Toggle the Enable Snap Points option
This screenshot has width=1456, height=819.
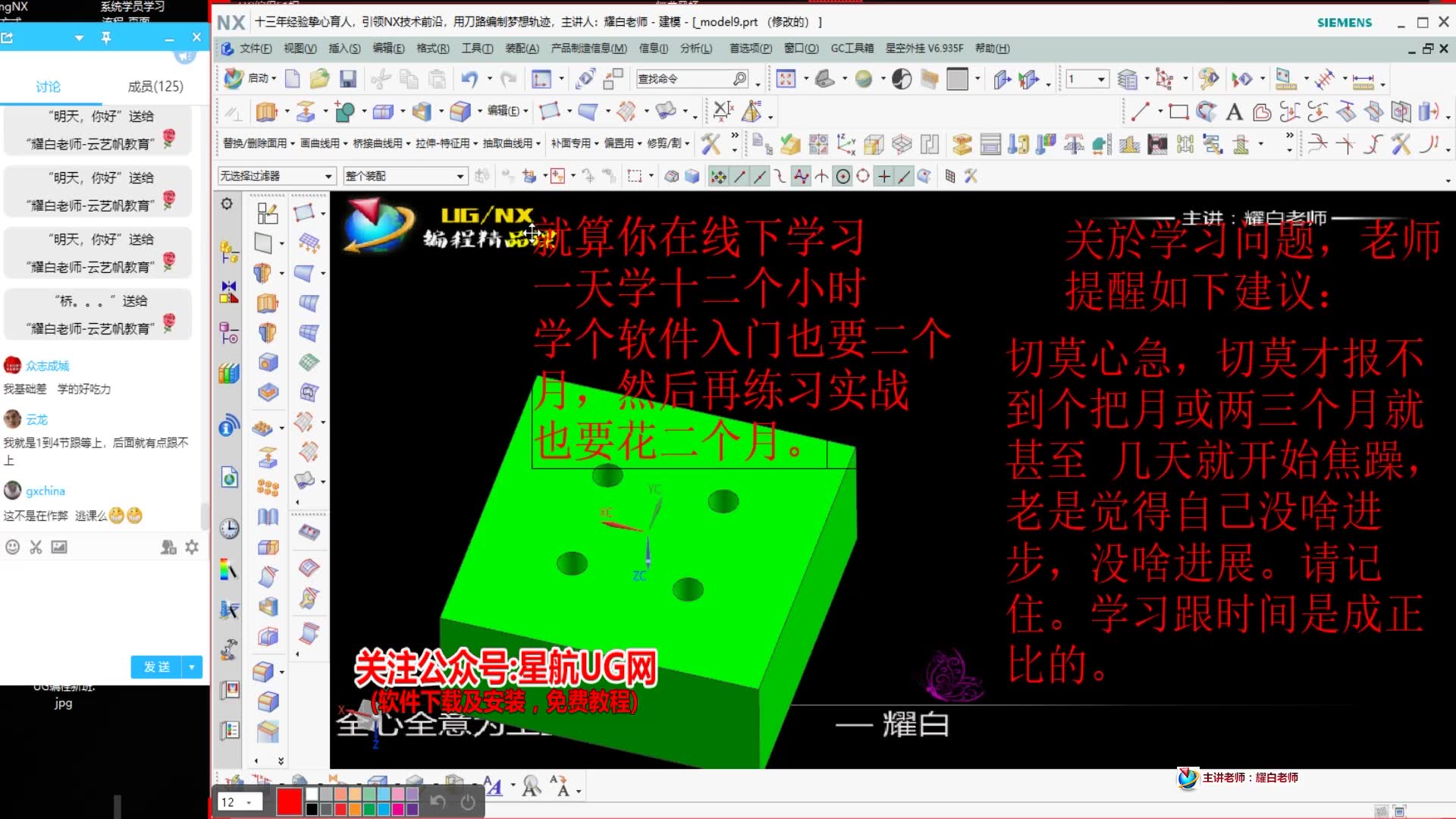coord(717,177)
